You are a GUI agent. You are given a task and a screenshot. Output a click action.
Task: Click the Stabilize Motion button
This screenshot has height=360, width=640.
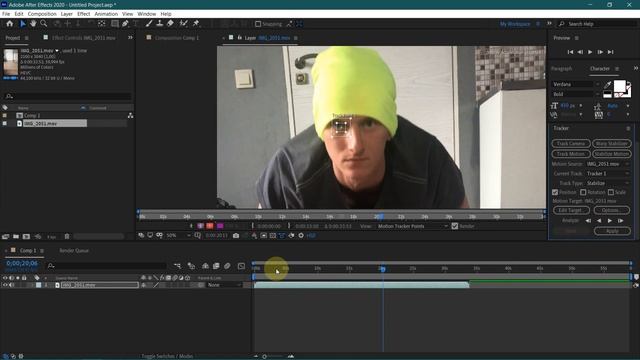click(x=611, y=154)
